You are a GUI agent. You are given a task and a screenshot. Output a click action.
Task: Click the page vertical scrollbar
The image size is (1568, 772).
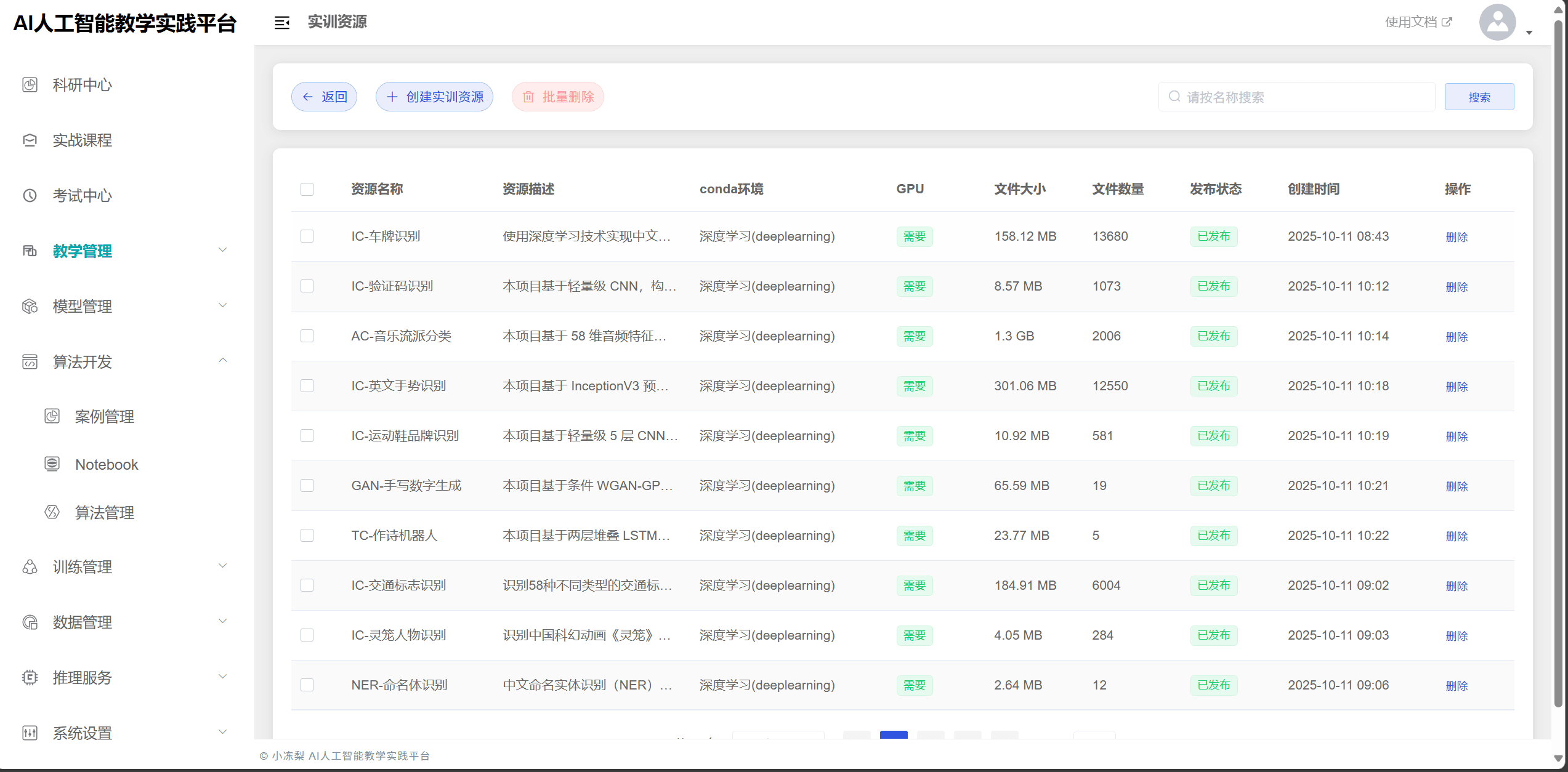(x=1558, y=369)
